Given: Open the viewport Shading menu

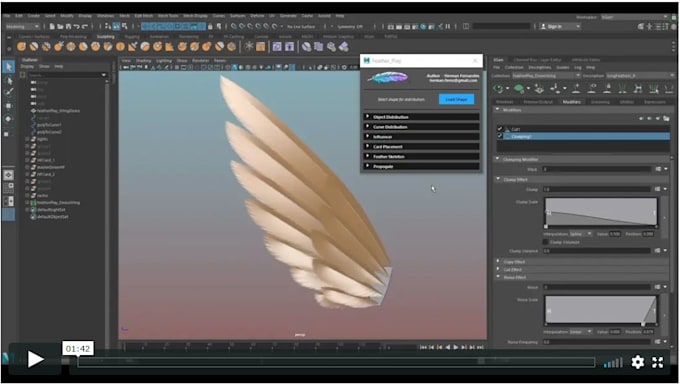Looking at the screenshot, I should (143, 61).
